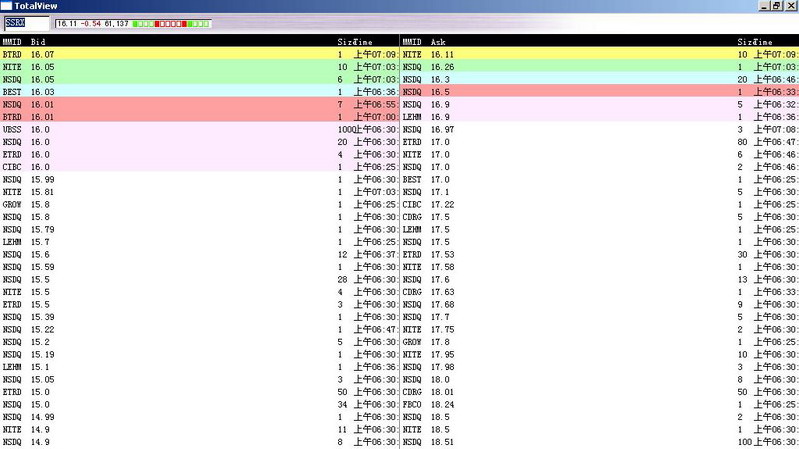Select the LEHM bid row at 15.7
Screen dimensions: 799x449
pos(200,242)
